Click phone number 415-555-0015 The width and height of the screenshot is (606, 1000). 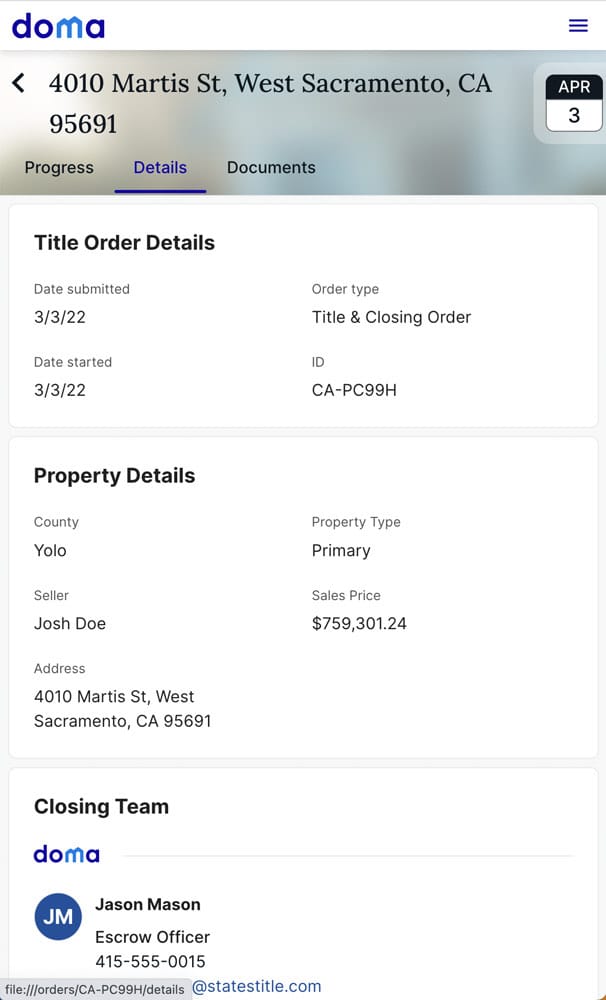[x=150, y=962]
